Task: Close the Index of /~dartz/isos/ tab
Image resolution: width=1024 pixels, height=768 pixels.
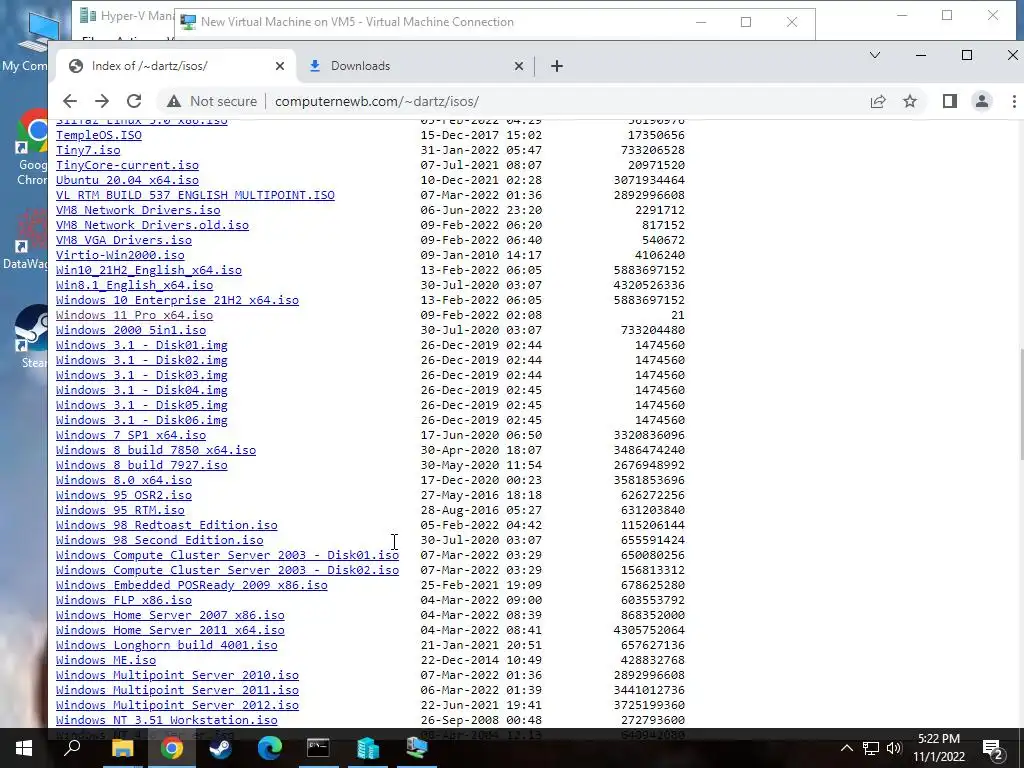Action: [280, 66]
